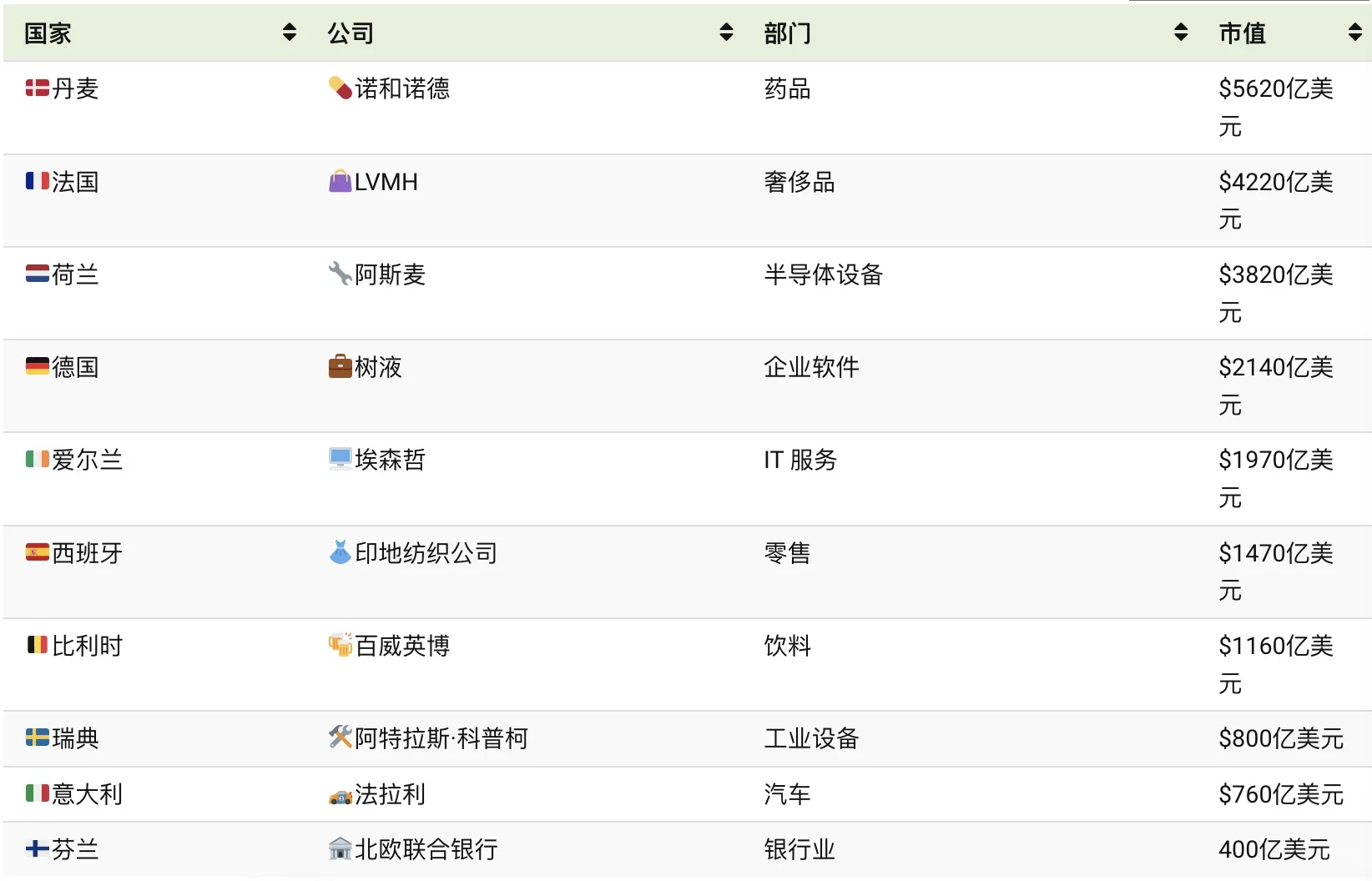Select the 丹麦 country cell
The image size is (1372, 881).
click(x=75, y=88)
